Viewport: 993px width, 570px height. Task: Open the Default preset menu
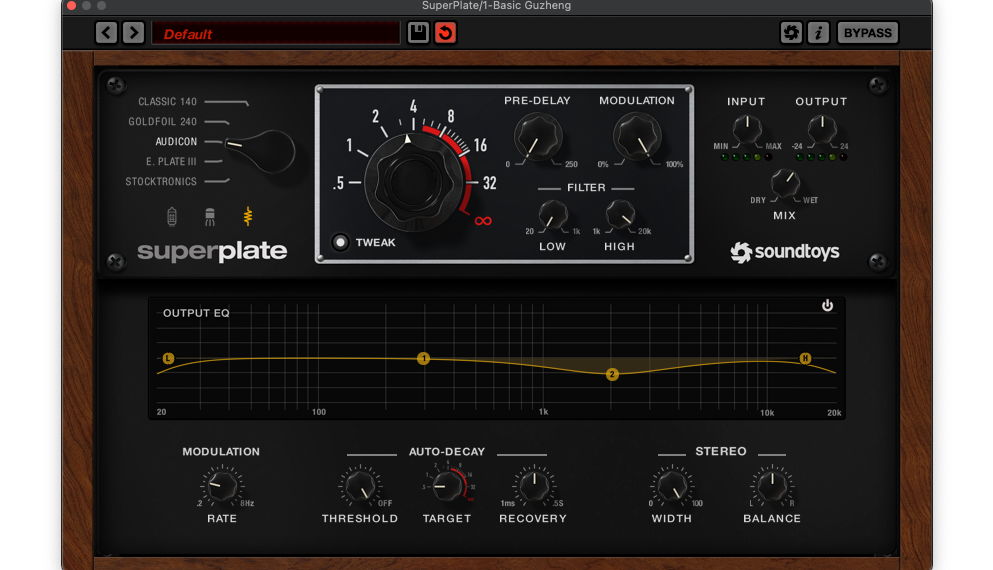pos(275,34)
